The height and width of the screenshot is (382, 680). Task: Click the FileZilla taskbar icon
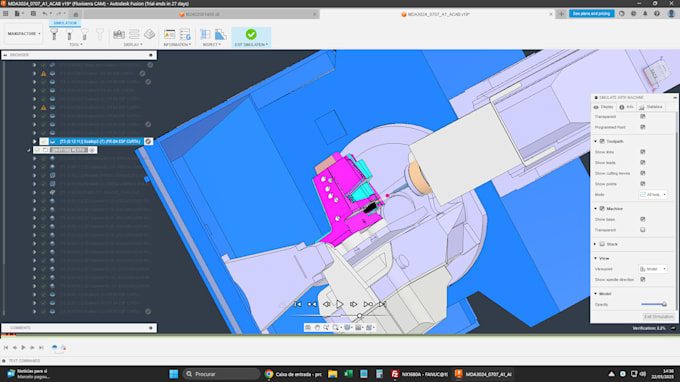click(395, 374)
